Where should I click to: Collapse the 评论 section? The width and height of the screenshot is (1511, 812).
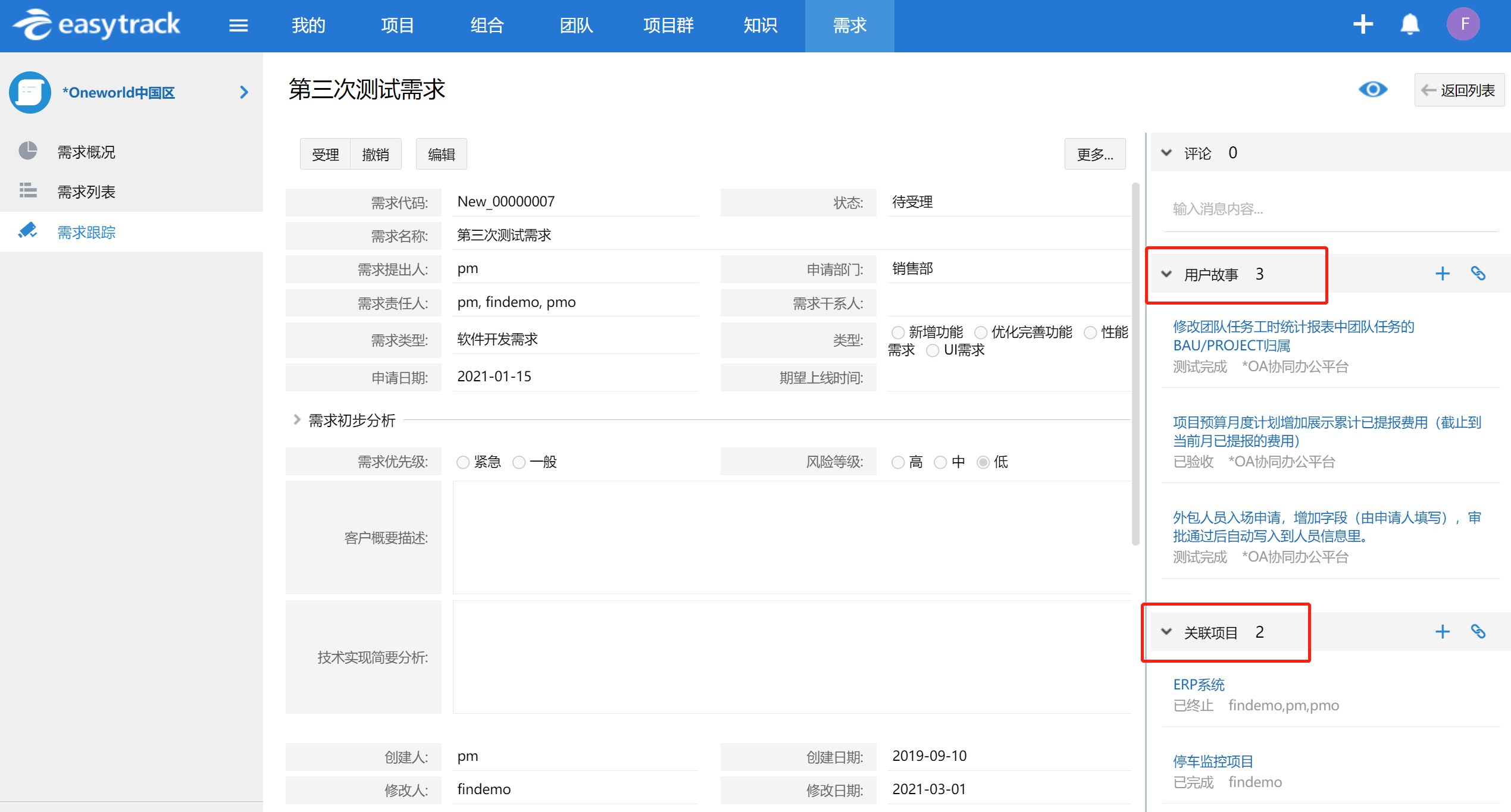[x=1166, y=153]
